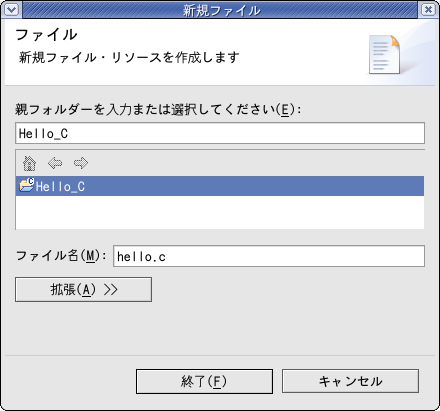Expand advanced options via 拡張(A) text

(x=73, y=289)
